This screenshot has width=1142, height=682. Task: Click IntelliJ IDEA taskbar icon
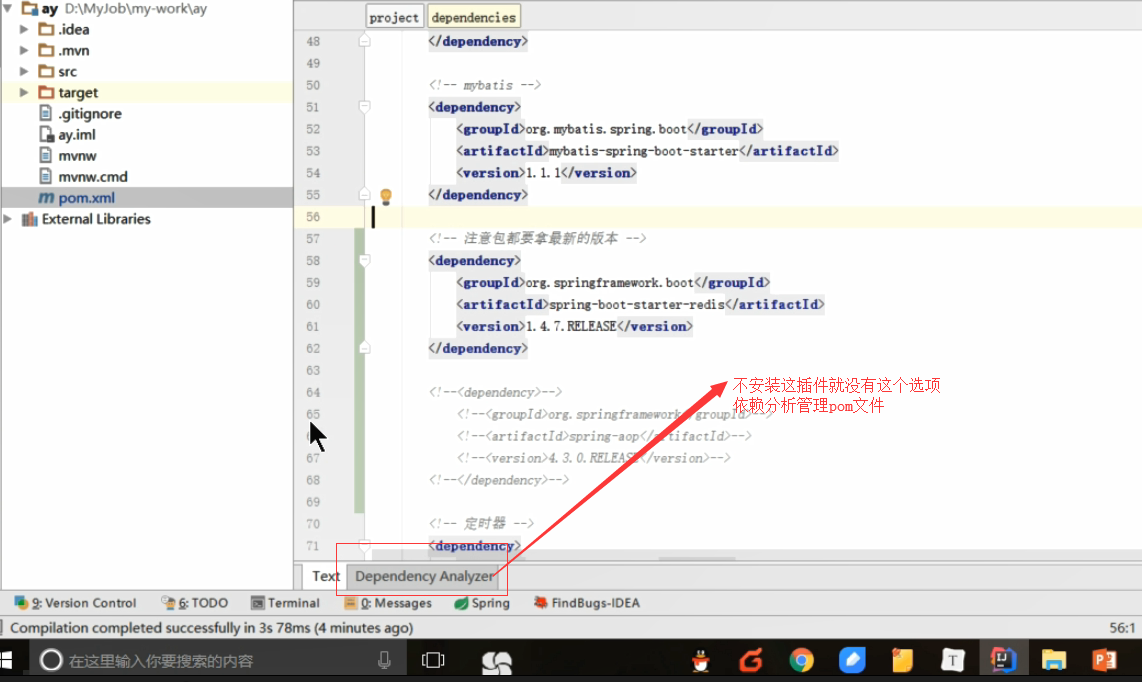pyautogui.click(x=1003, y=660)
